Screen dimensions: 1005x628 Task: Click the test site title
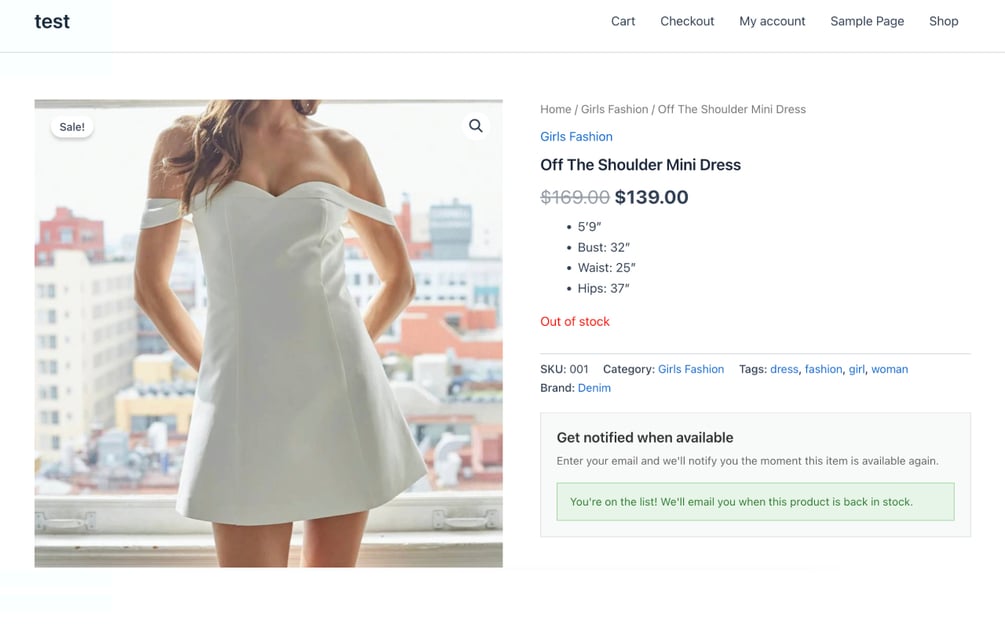[x=52, y=21]
